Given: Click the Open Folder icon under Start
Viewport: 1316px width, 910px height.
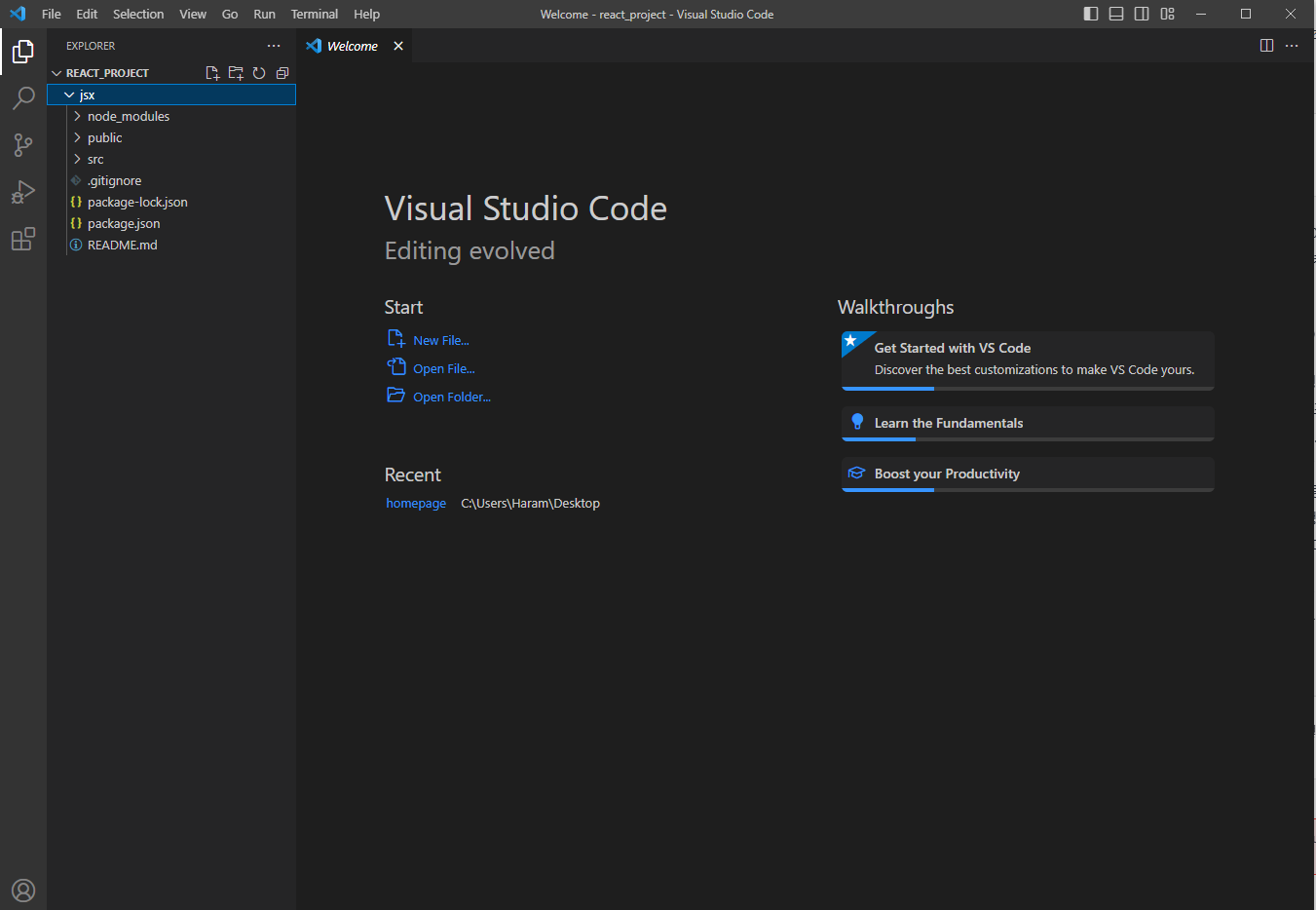Looking at the screenshot, I should (396, 395).
